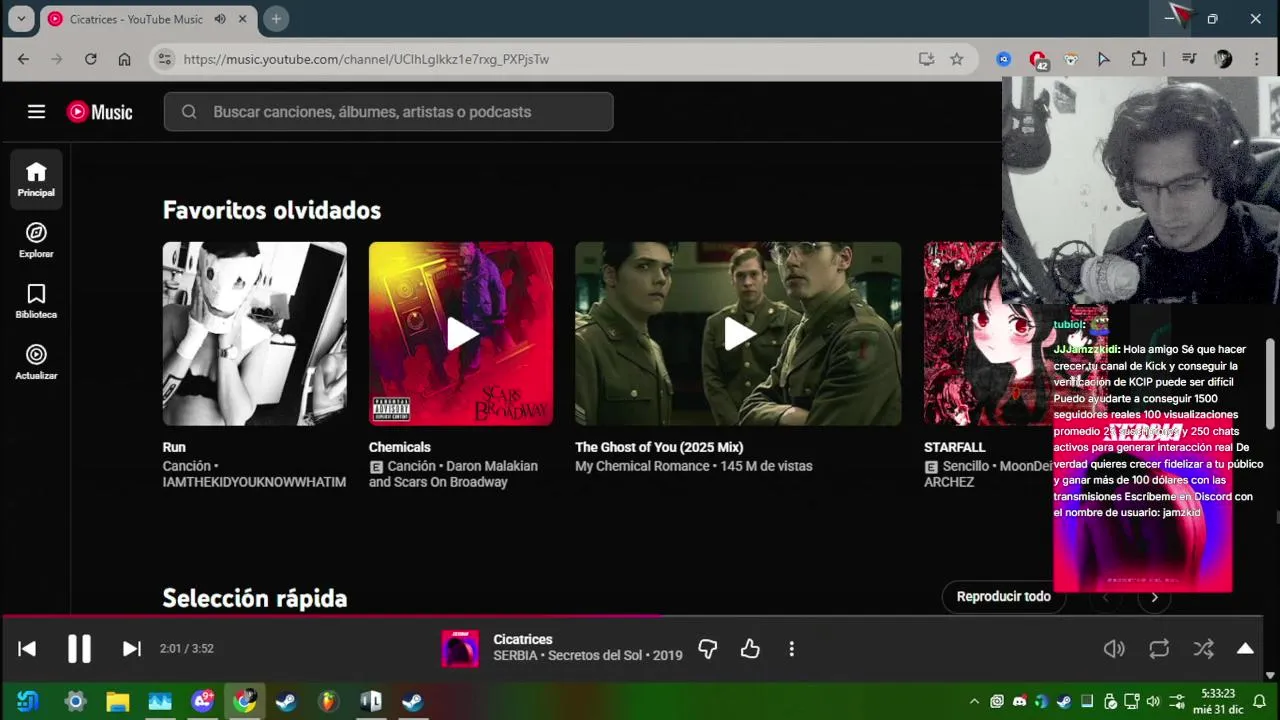Open My Chemical Romance artist link
The image size is (1280, 720).
[644, 466]
